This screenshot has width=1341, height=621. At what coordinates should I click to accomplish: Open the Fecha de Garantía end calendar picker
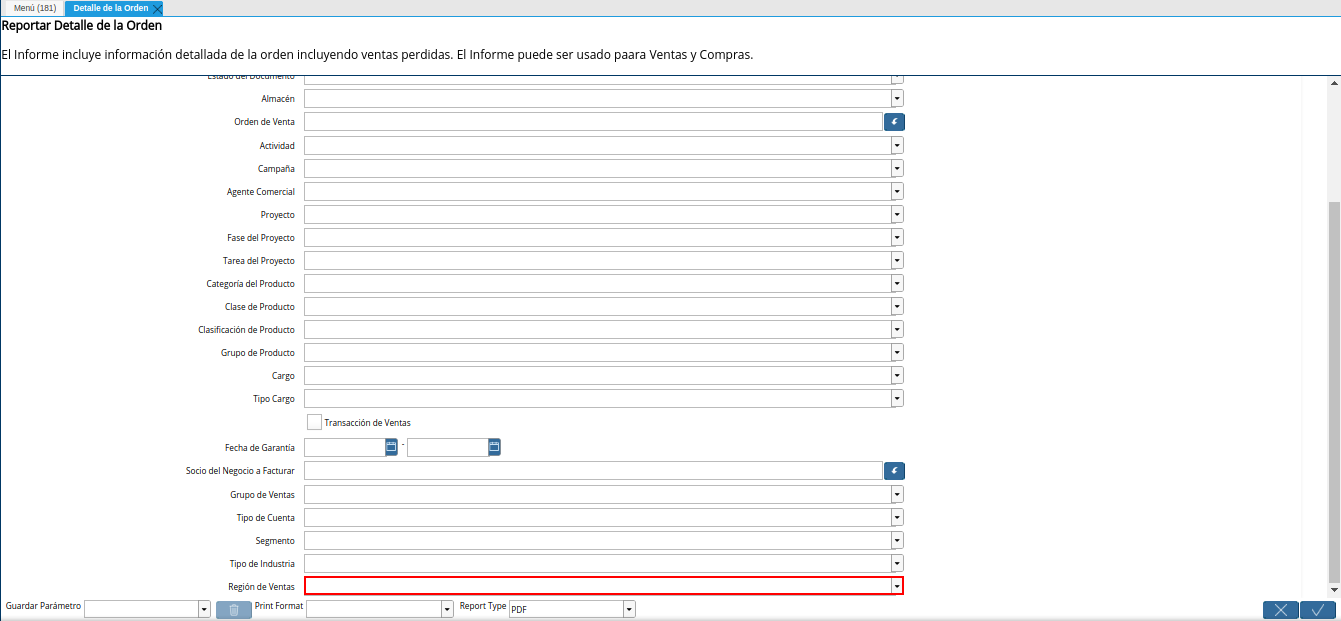[x=495, y=447]
